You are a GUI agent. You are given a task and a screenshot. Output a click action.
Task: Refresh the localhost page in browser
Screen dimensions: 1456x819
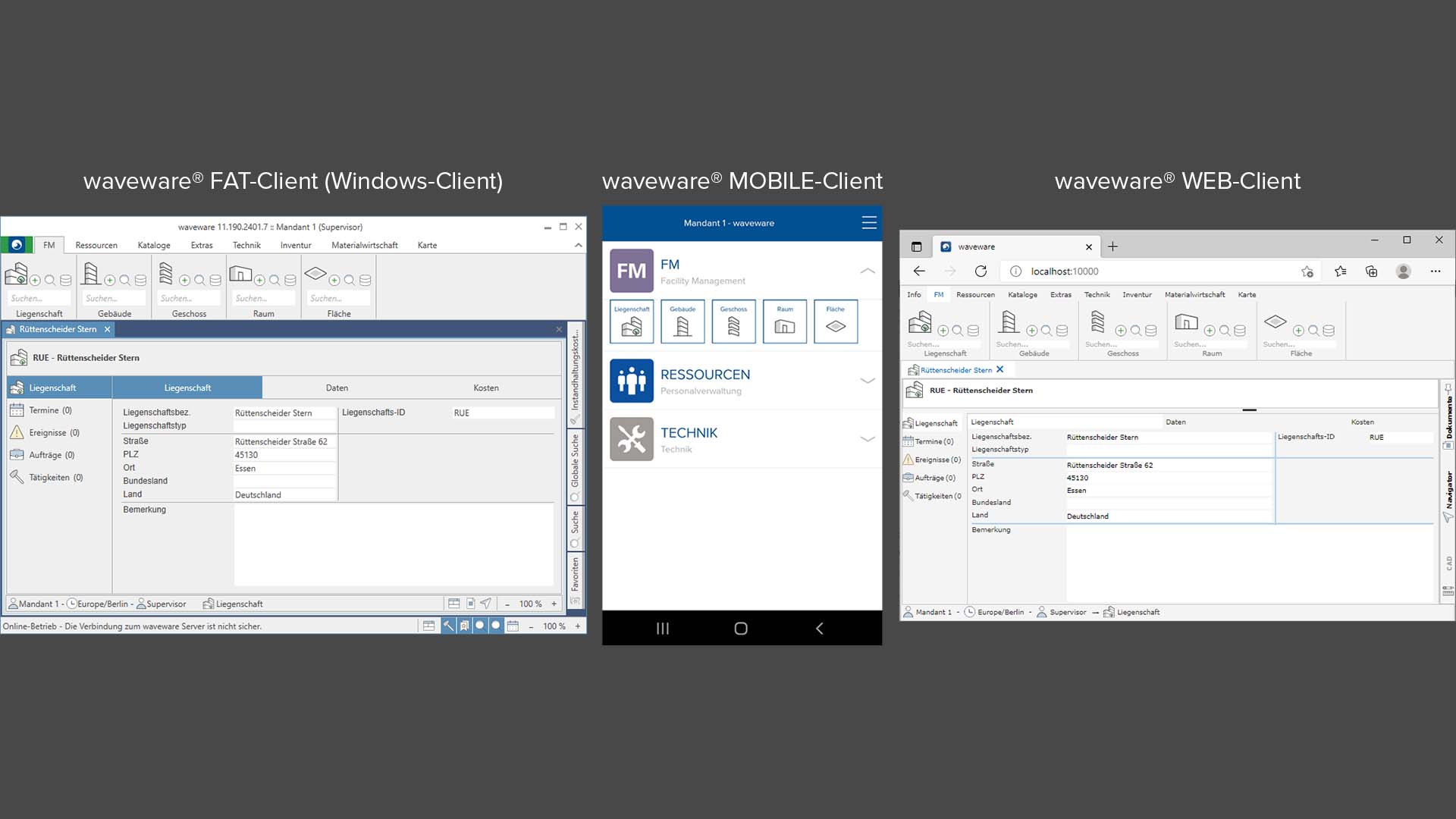pyautogui.click(x=981, y=271)
